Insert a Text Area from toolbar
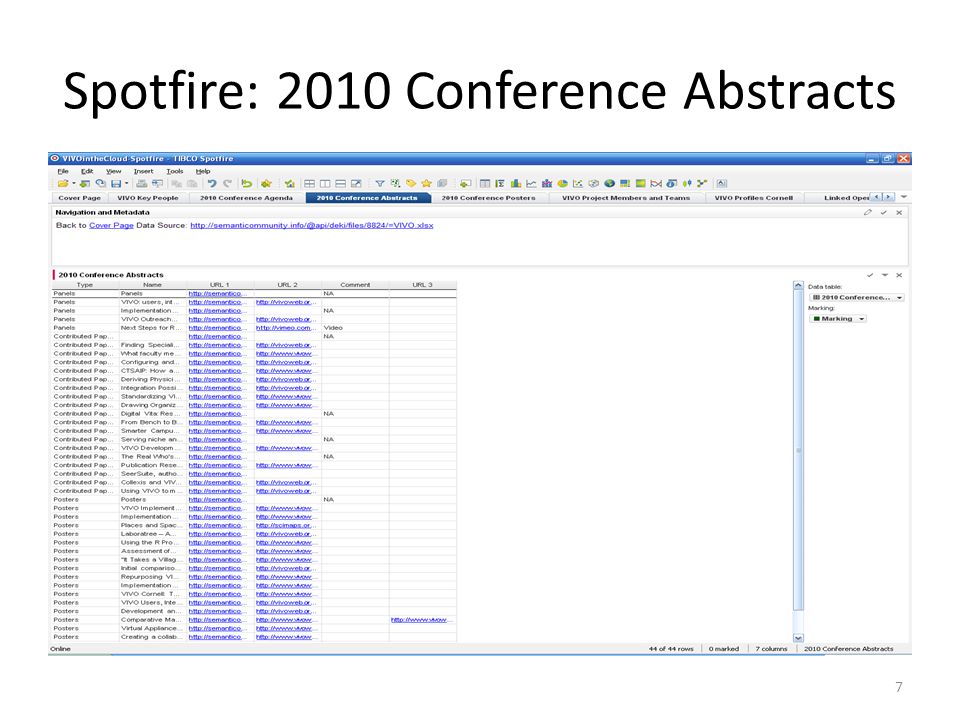 click(x=722, y=183)
